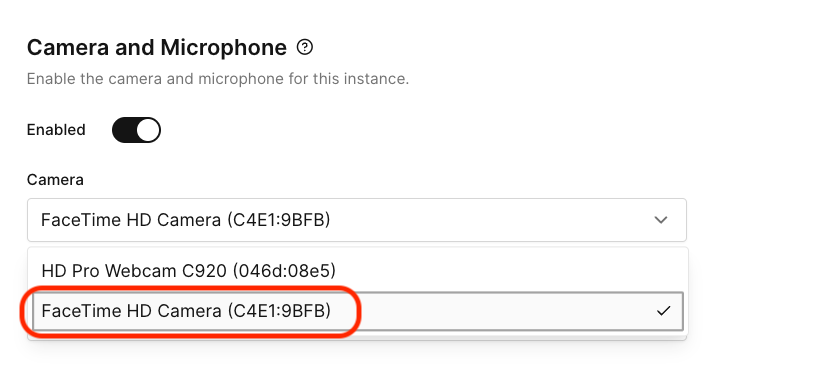Screen dimensions: 817x385
Task: Open the help icon beside Camera and Microphone
Action: click(305, 48)
